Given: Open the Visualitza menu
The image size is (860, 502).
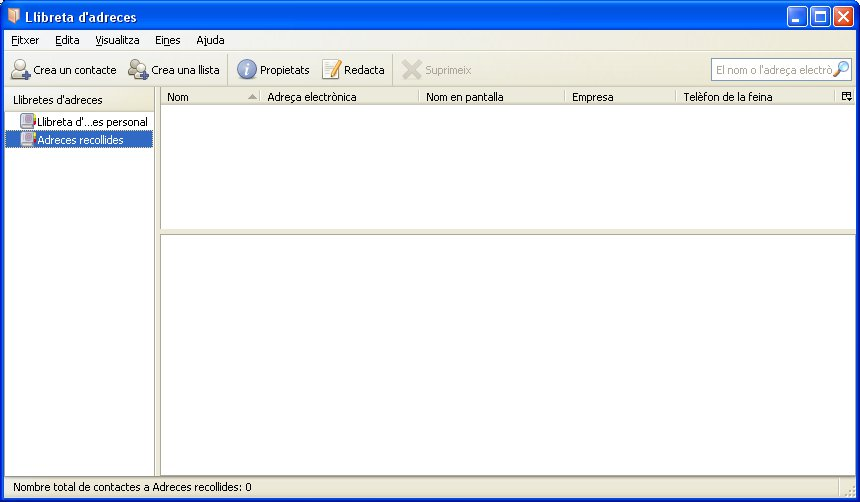Looking at the screenshot, I should point(117,40).
